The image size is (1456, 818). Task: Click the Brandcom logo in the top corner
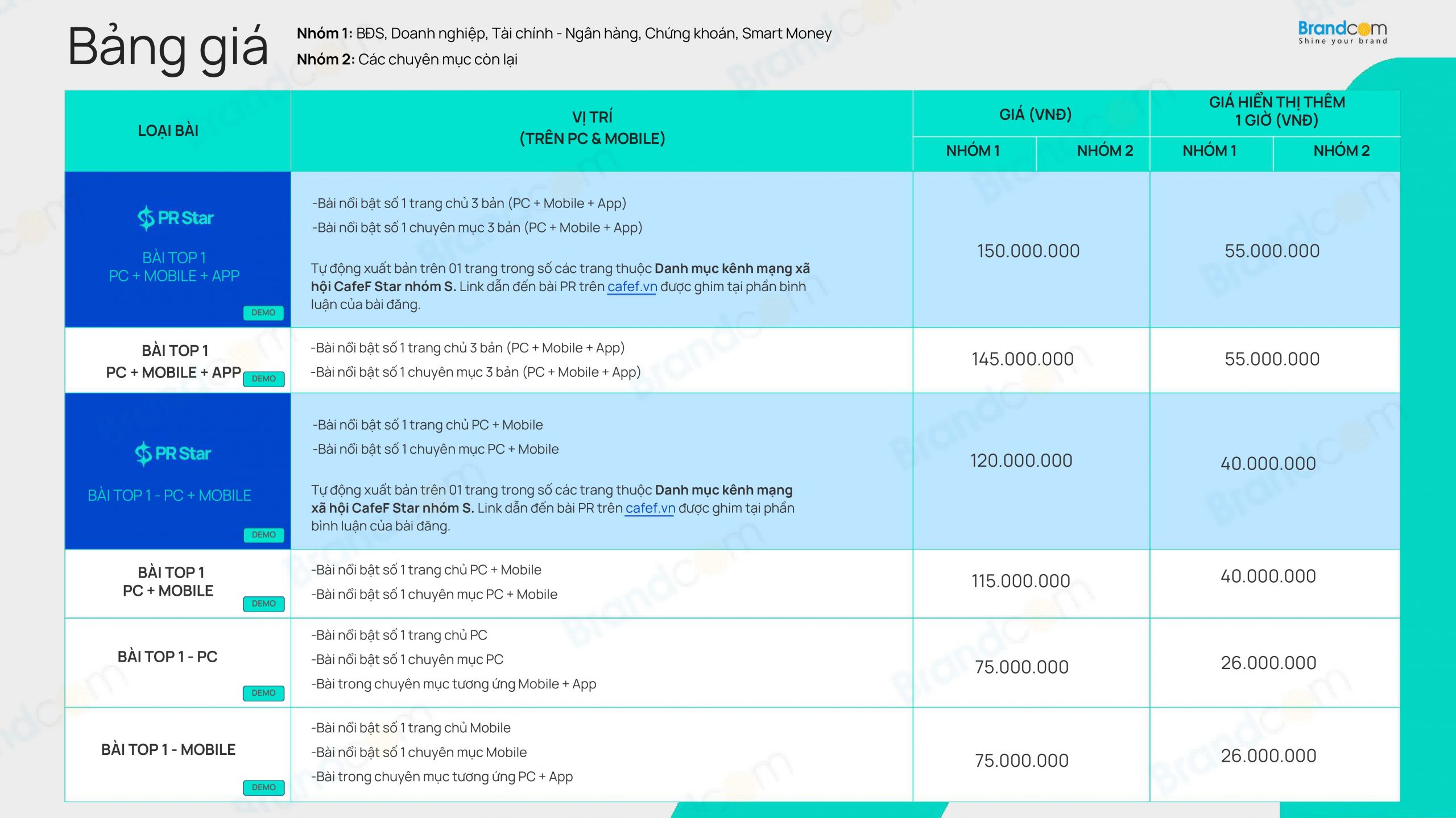pyautogui.click(x=1342, y=32)
